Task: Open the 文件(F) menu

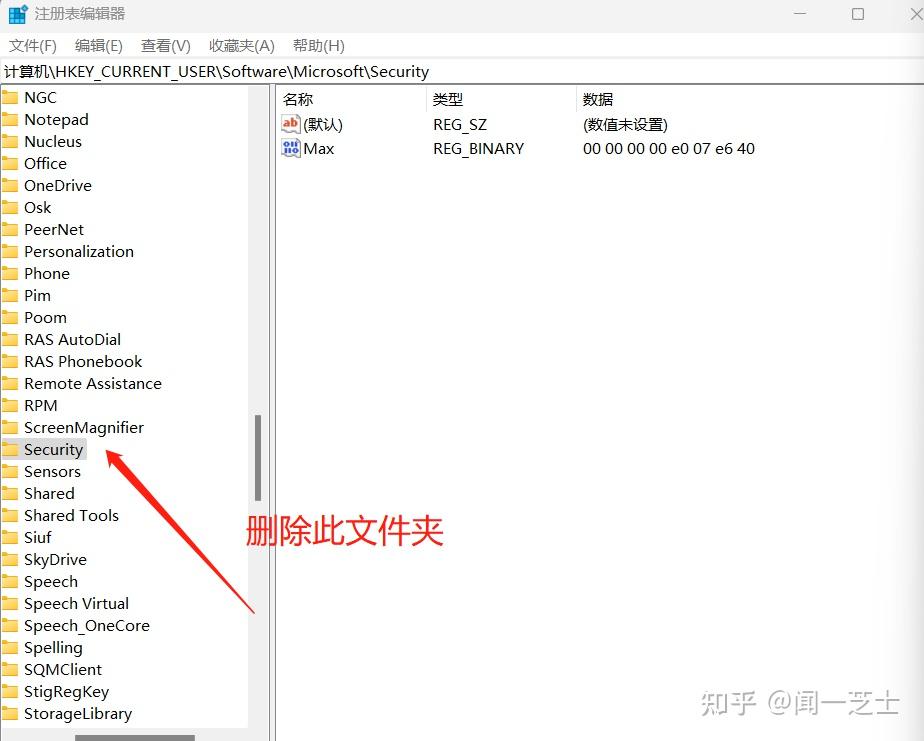Action: point(33,45)
